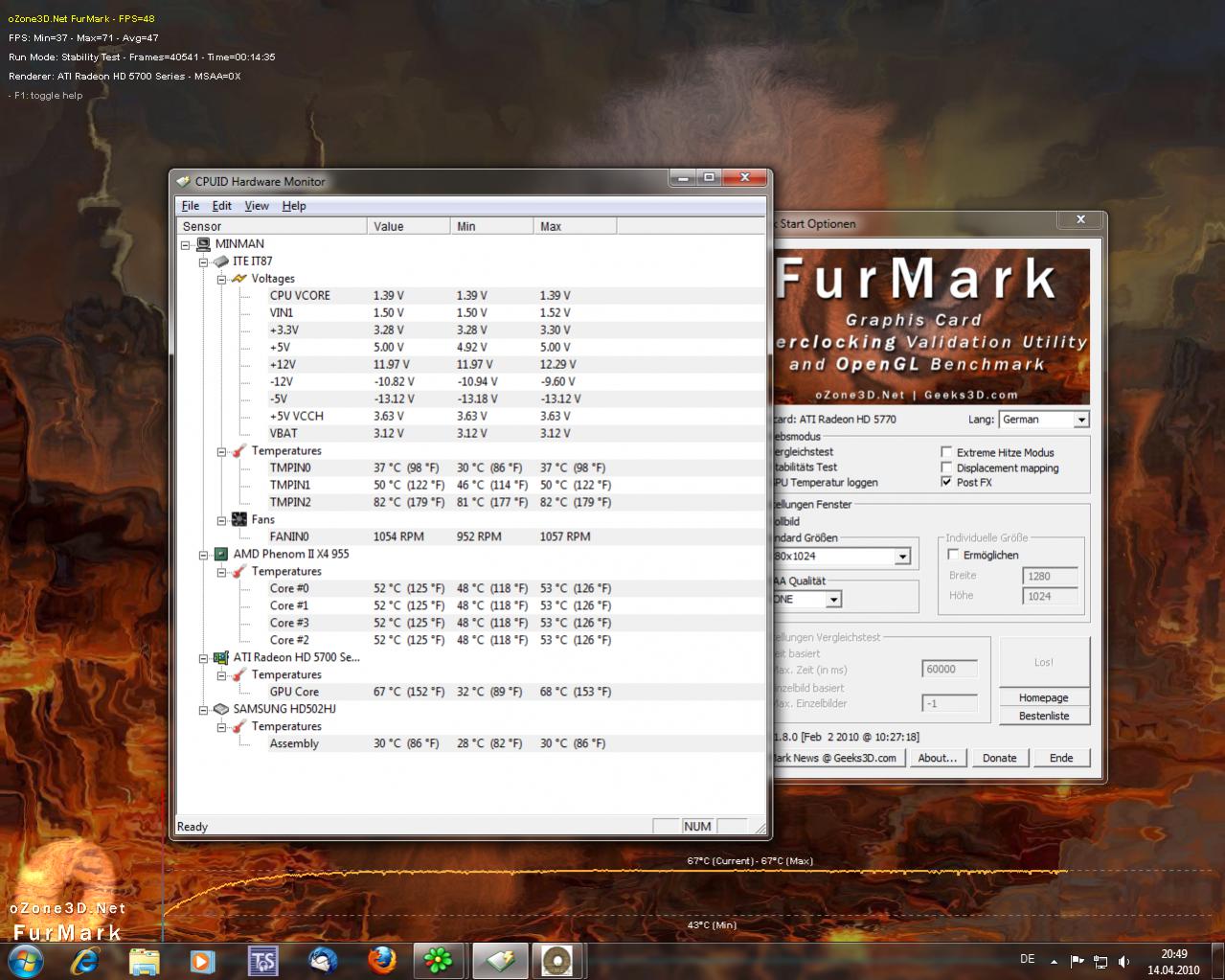Click the Max column header

(x=575, y=226)
